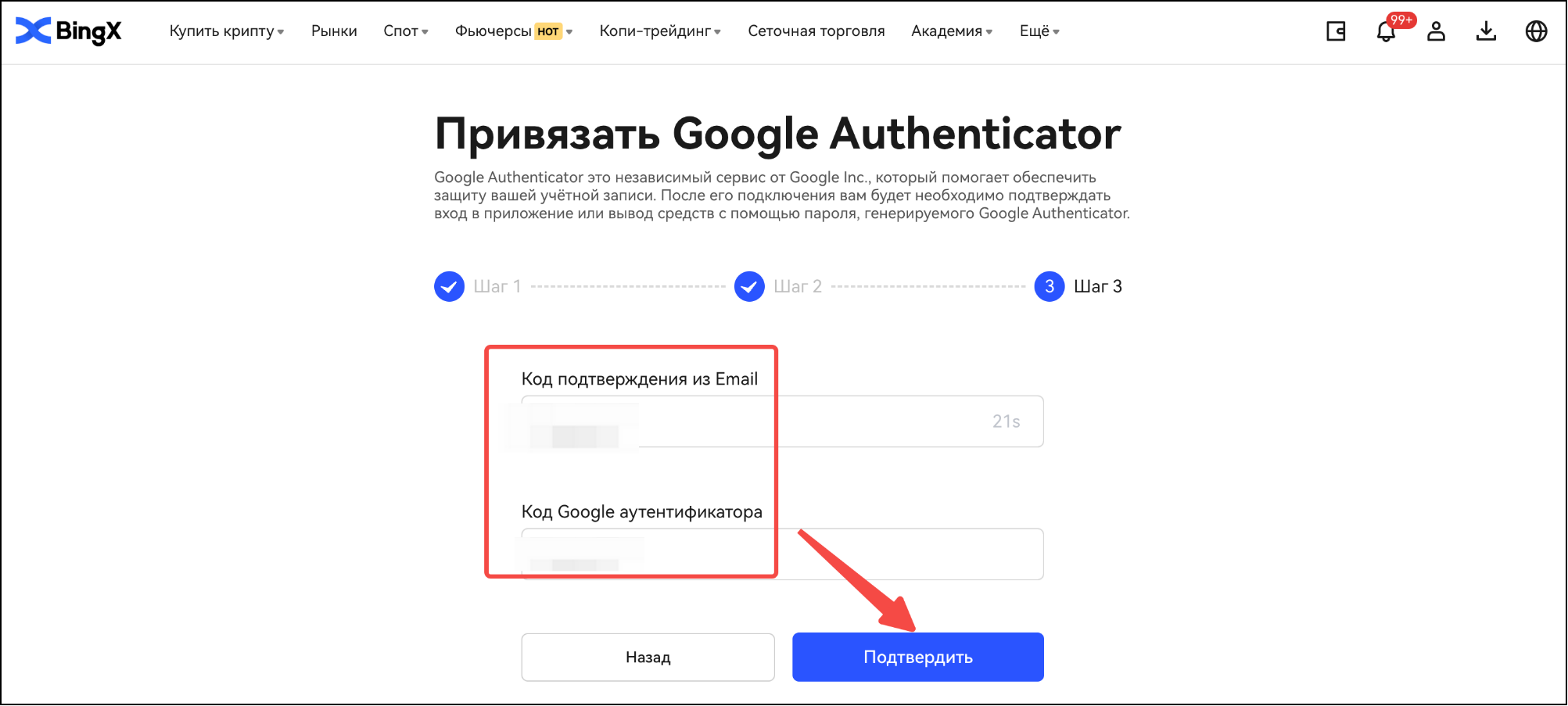Open the Копи-трейдинг dropdown

(660, 31)
